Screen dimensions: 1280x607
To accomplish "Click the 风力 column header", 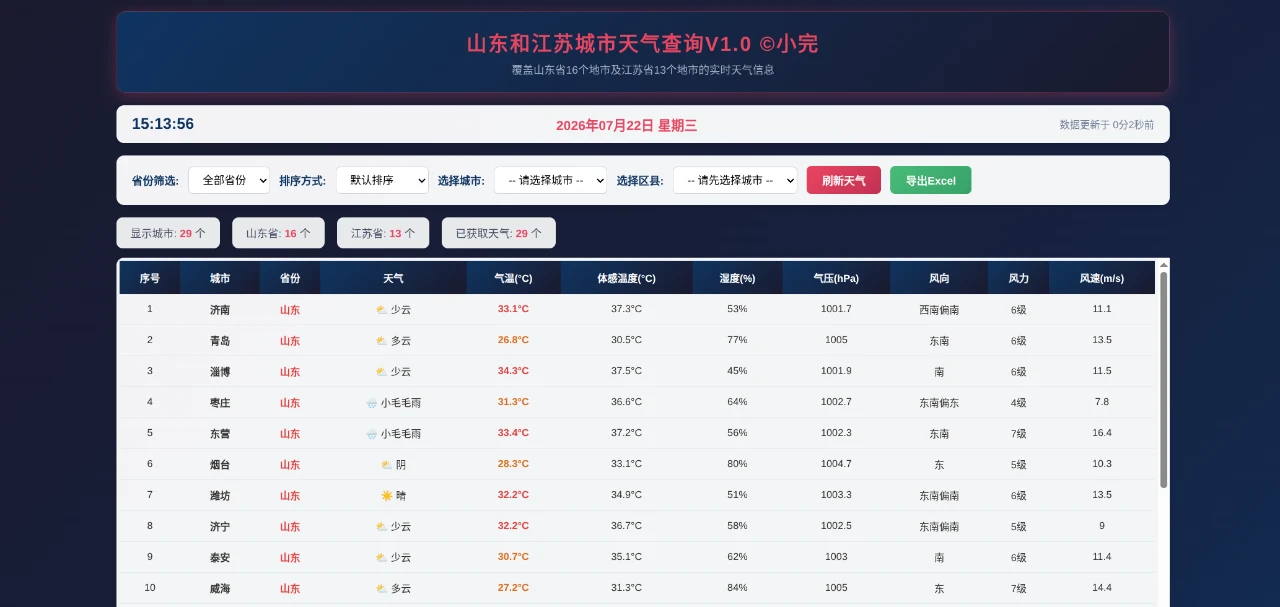I will [1019, 278].
